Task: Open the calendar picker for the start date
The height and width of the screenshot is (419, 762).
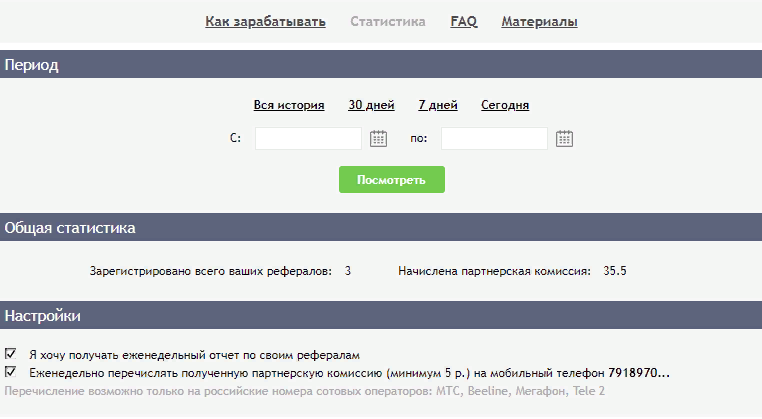Action: (x=378, y=139)
